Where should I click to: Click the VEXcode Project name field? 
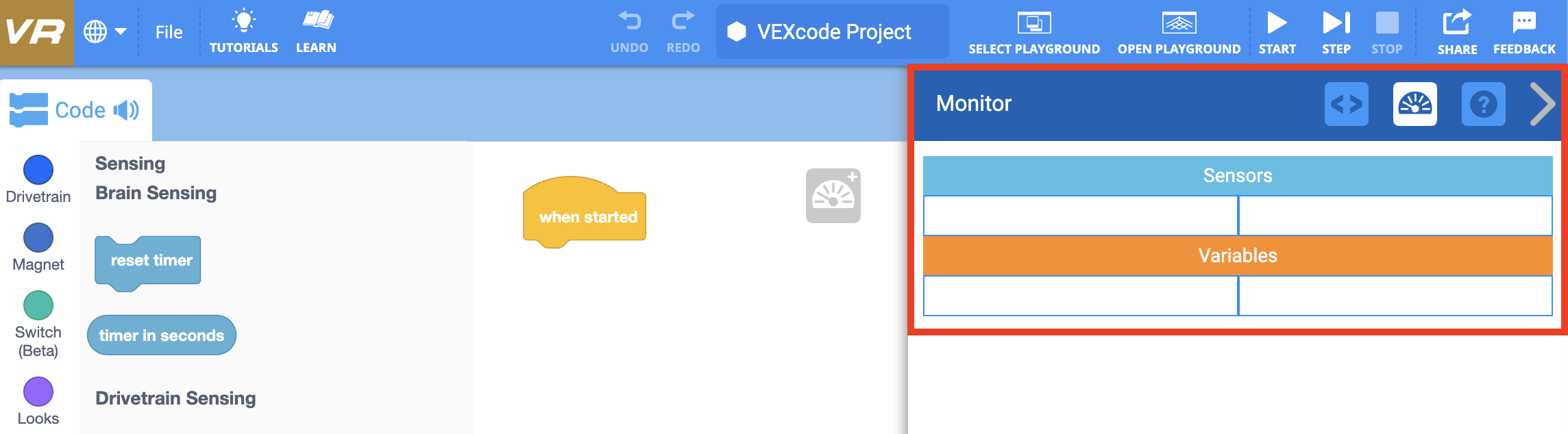click(x=833, y=31)
